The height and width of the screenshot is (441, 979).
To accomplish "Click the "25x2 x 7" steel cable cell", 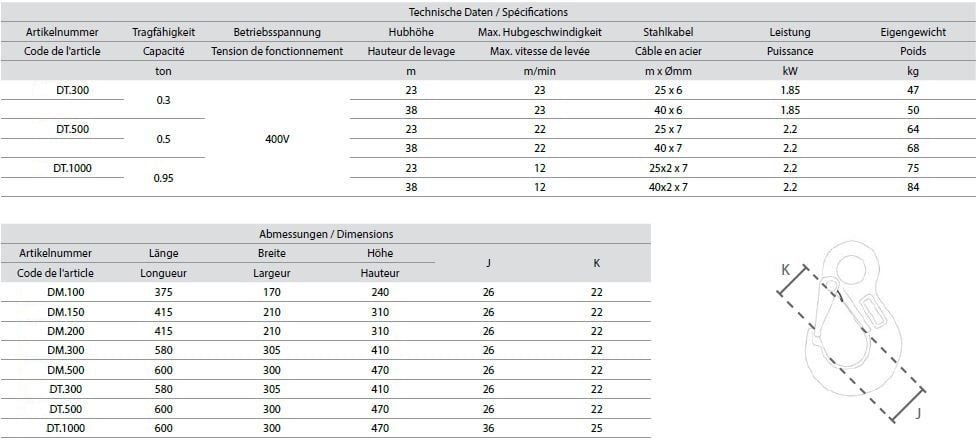I will pyautogui.click(x=667, y=168).
